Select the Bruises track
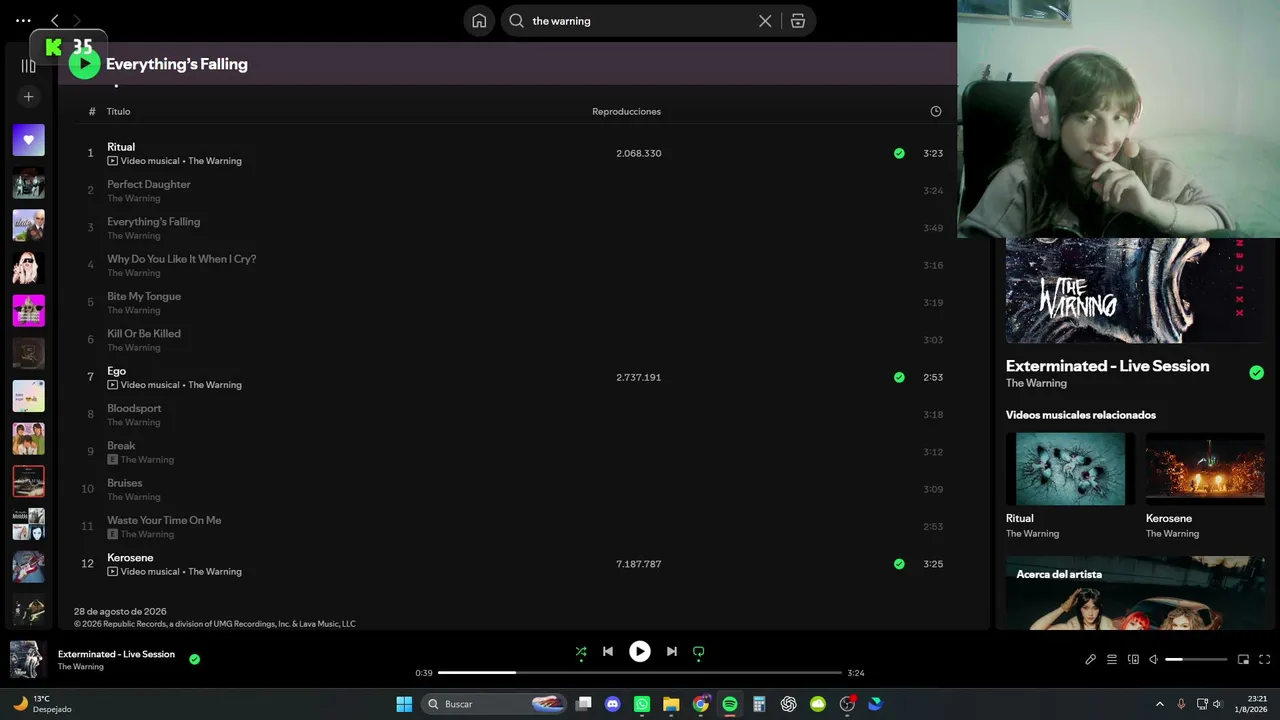Image resolution: width=1280 pixels, height=720 pixels. click(125, 483)
